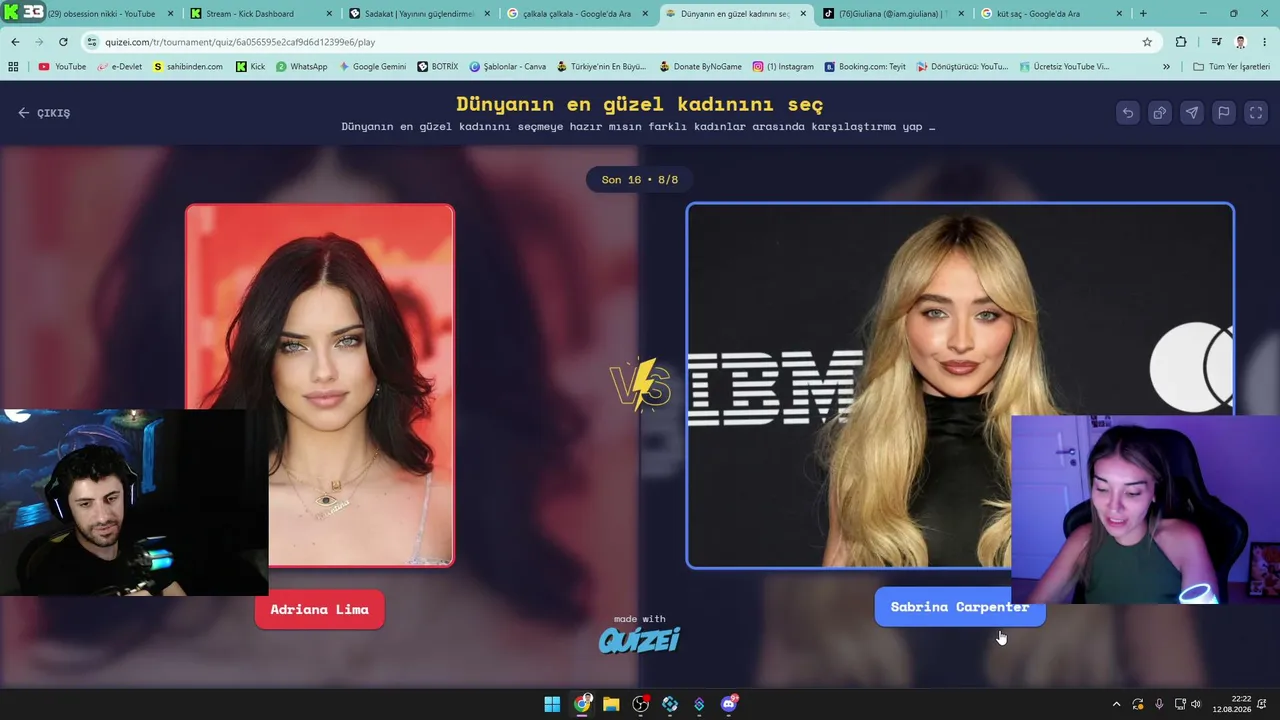This screenshot has width=1280, height=720.
Task: Open the e-Devlet bookmark
Action: tap(119, 67)
